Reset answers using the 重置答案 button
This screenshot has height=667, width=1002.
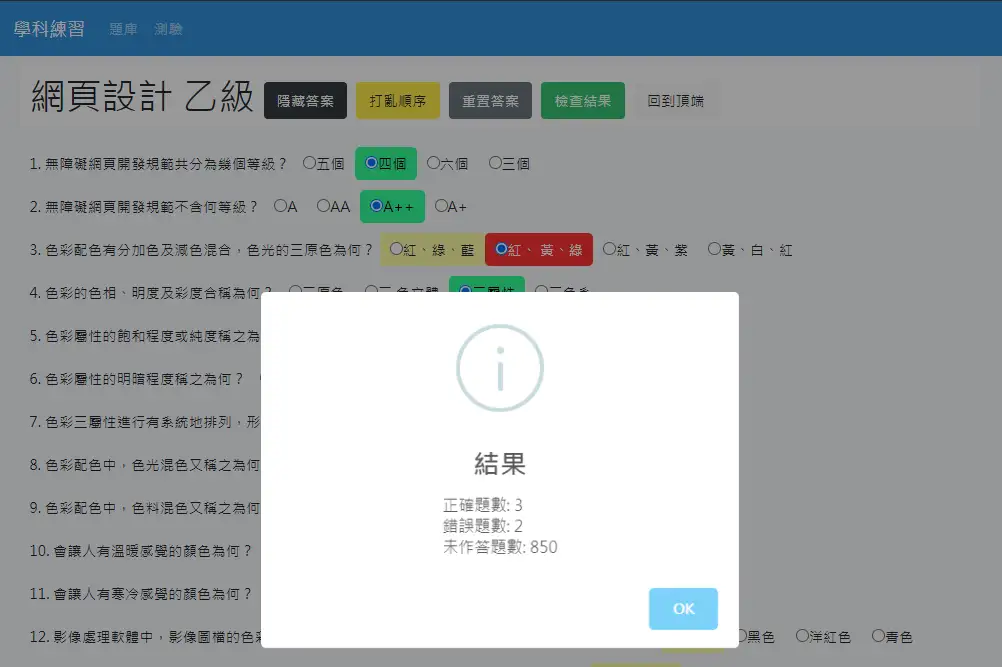tap(490, 101)
